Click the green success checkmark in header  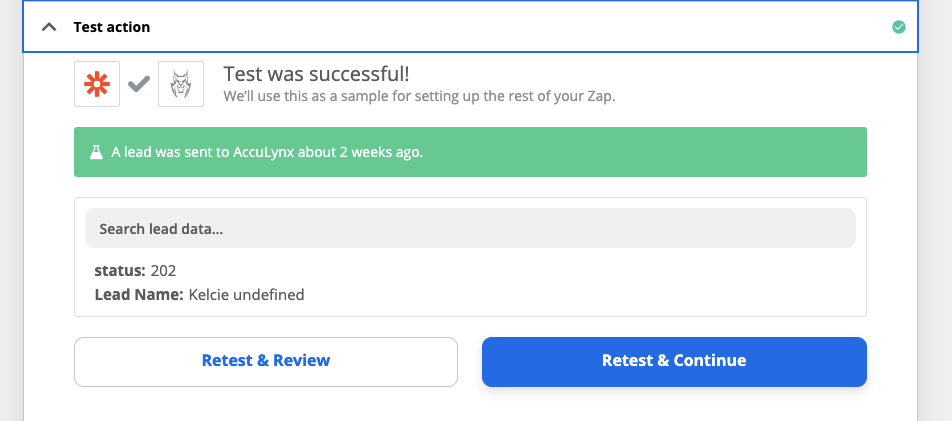[x=899, y=27]
